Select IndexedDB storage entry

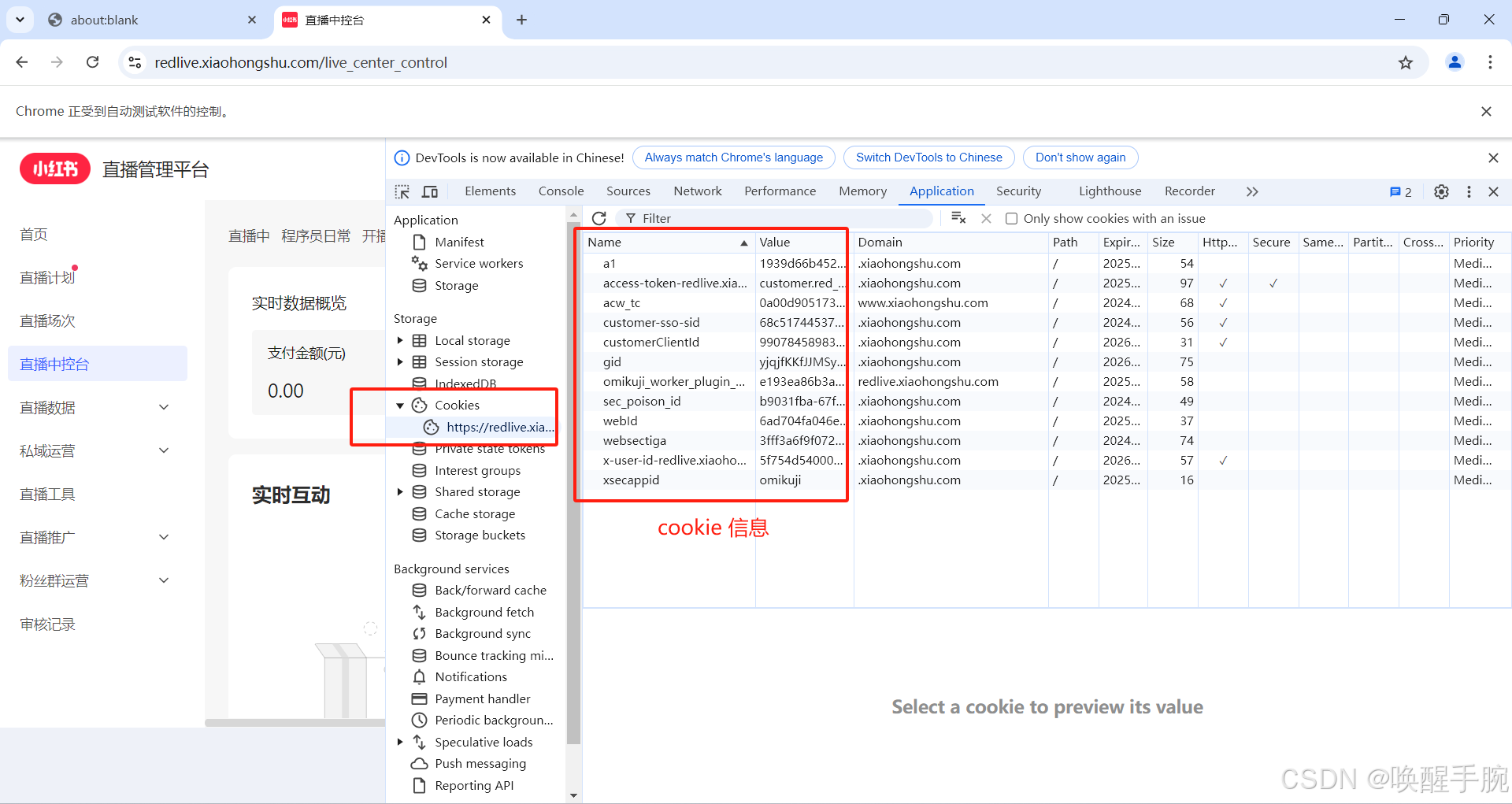click(x=465, y=383)
